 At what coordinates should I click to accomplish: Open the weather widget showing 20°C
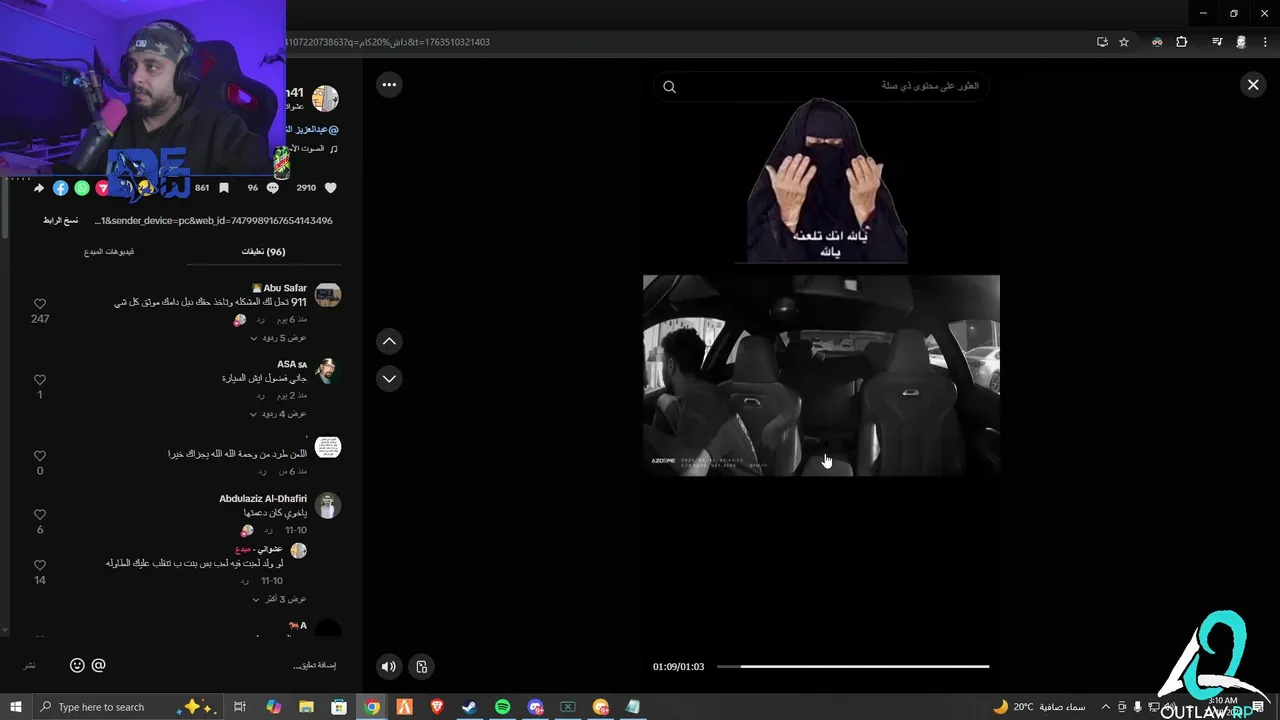coord(1038,707)
